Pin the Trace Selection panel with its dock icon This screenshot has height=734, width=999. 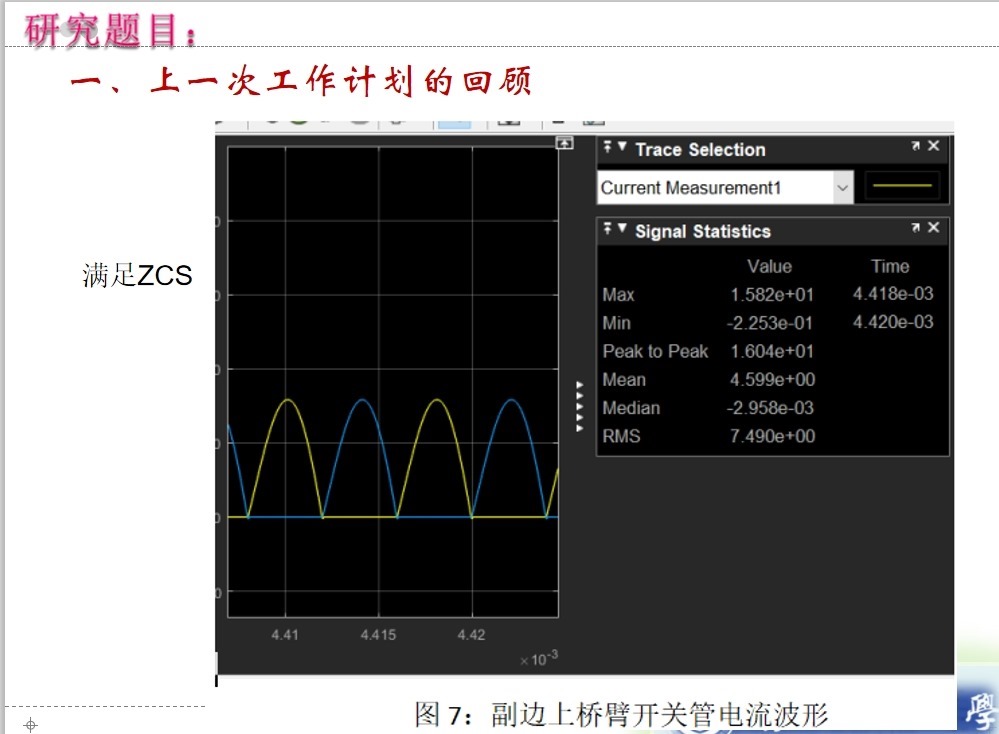point(608,147)
